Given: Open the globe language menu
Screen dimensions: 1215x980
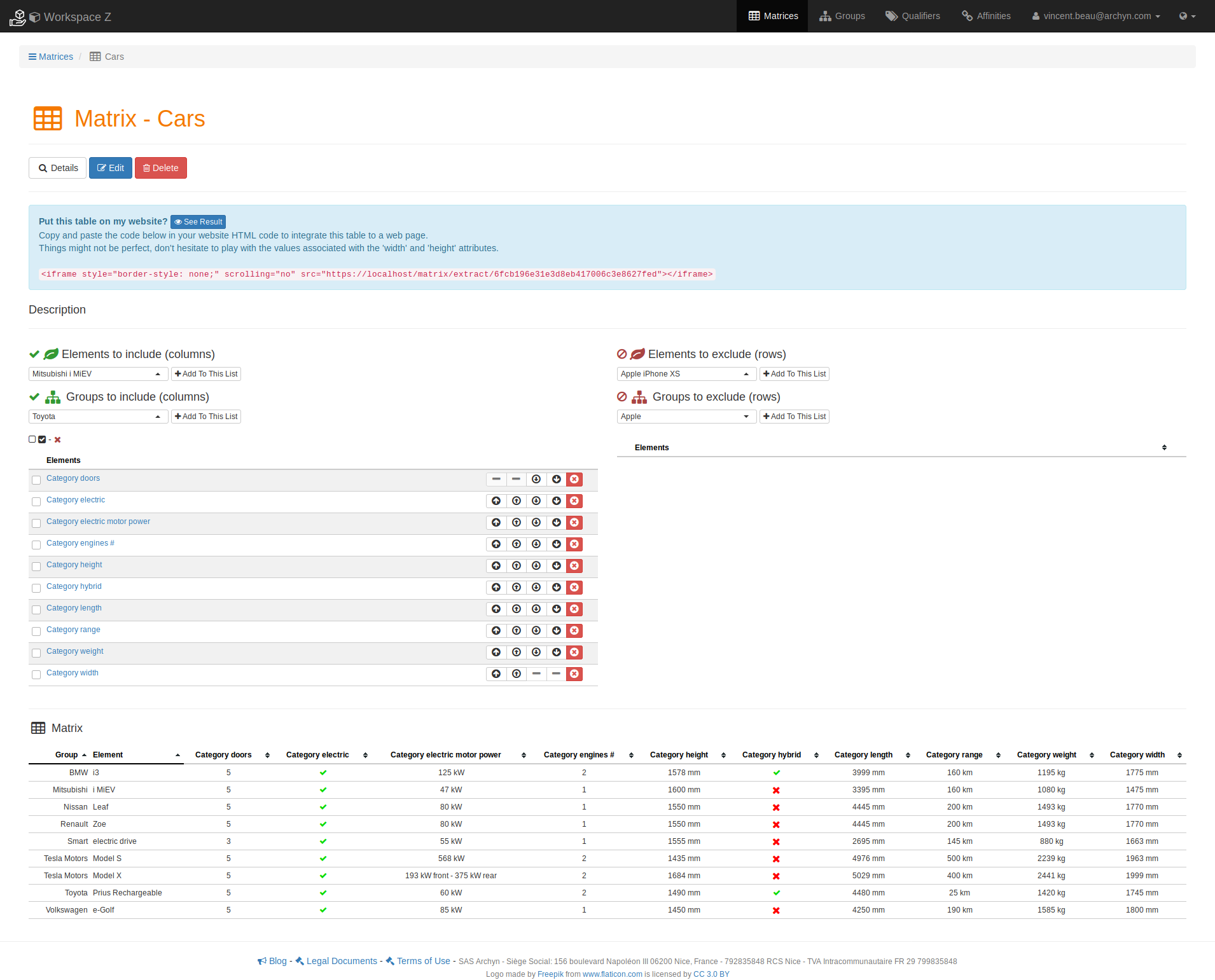Looking at the screenshot, I should coord(1186,16).
